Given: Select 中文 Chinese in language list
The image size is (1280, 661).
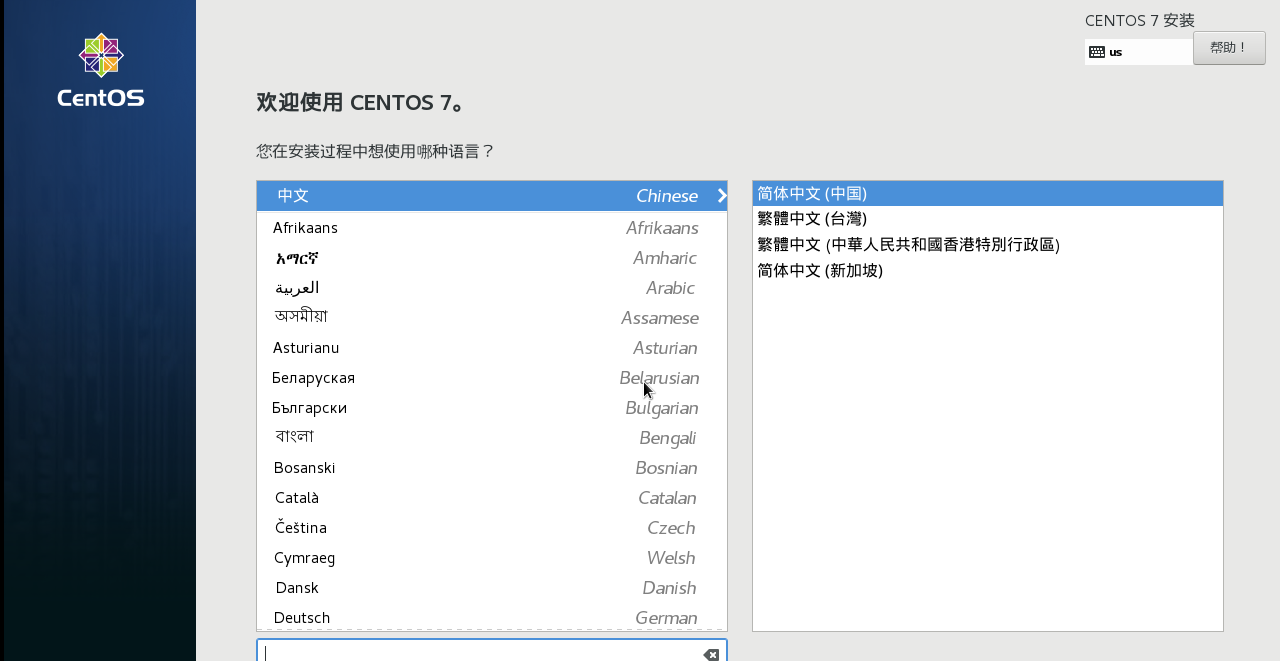Looking at the screenshot, I should point(492,196).
